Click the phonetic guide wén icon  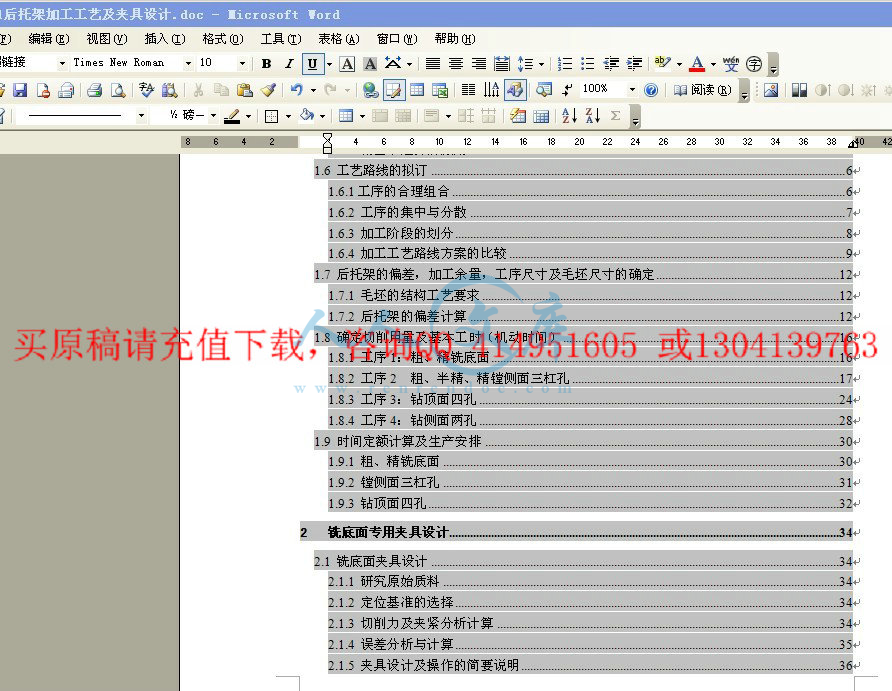point(731,63)
